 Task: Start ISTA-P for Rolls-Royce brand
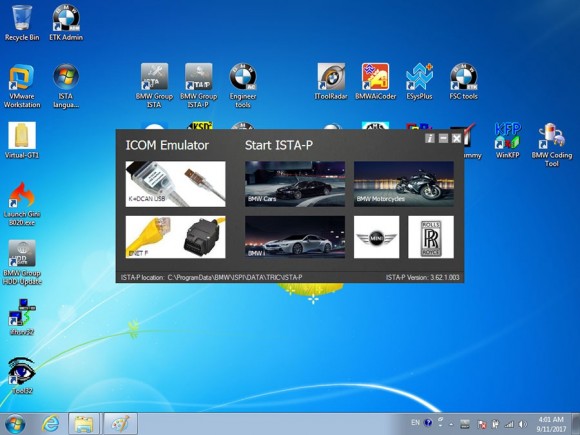point(431,237)
